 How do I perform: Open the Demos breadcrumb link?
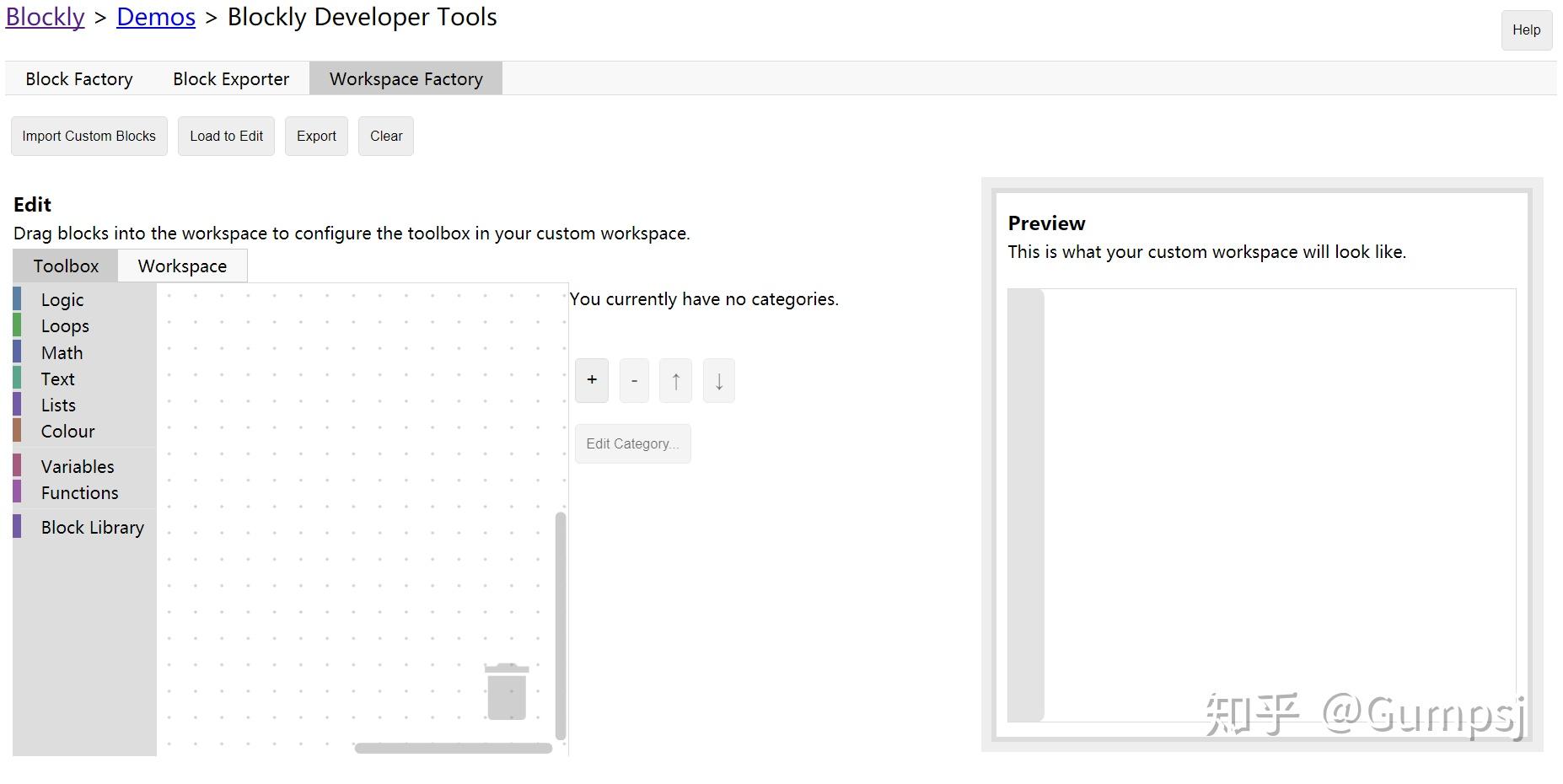click(x=156, y=17)
